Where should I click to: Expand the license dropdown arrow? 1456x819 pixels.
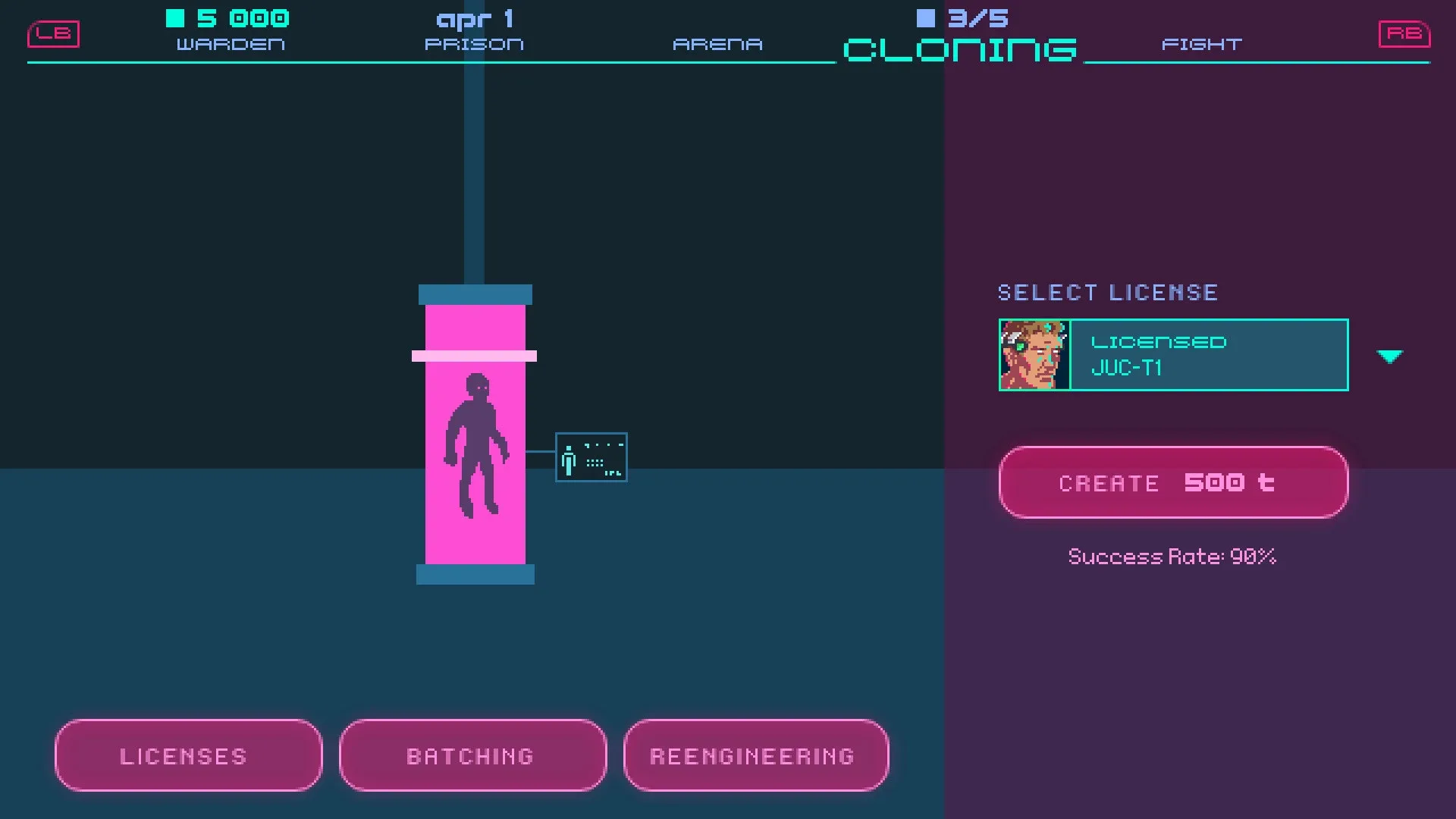coord(1389,356)
